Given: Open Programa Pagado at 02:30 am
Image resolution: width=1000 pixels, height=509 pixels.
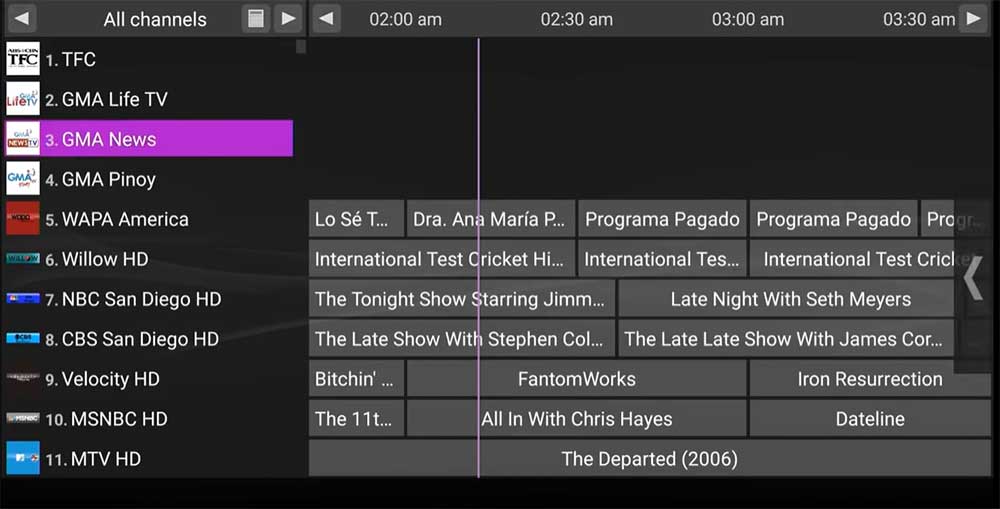Looking at the screenshot, I should coord(663,219).
